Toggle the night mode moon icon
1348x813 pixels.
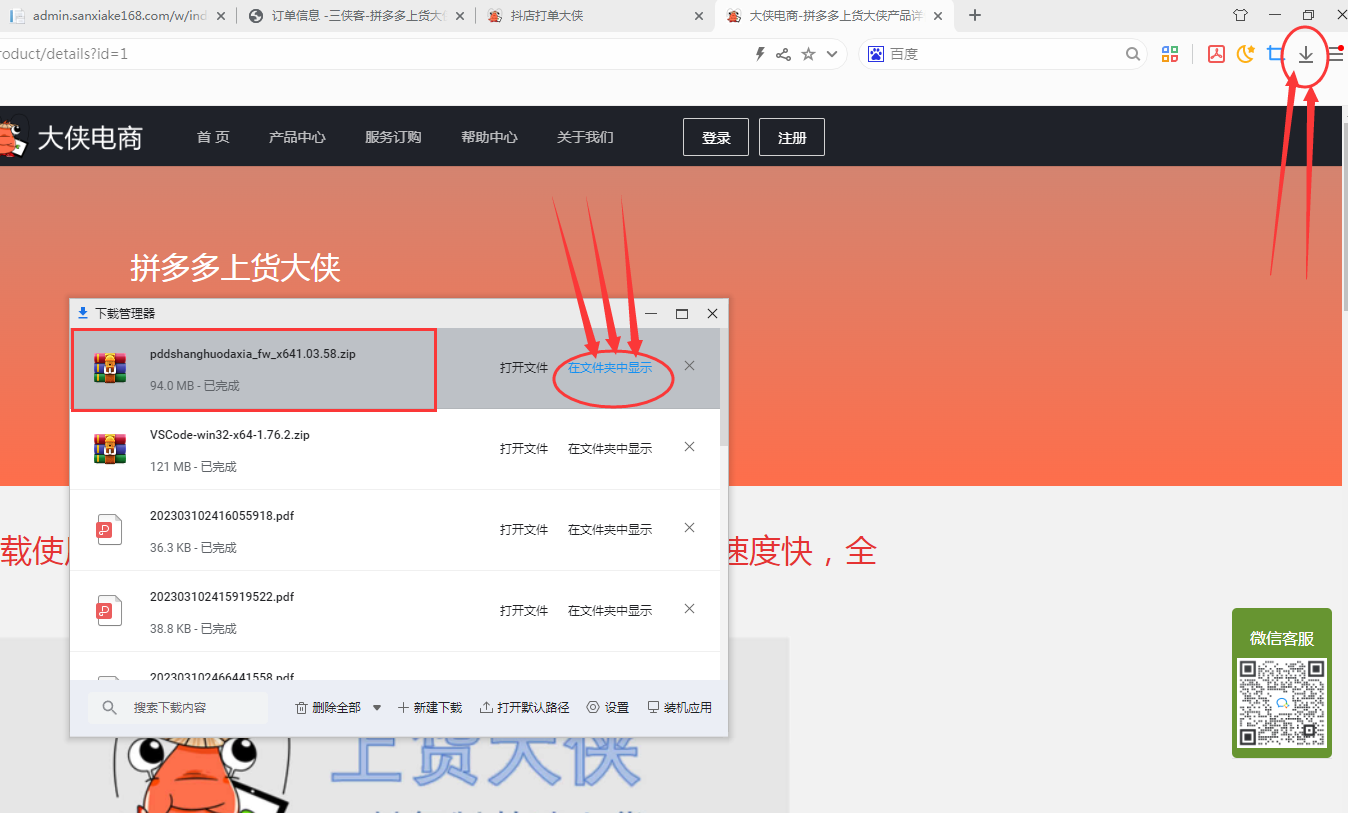point(1246,54)
